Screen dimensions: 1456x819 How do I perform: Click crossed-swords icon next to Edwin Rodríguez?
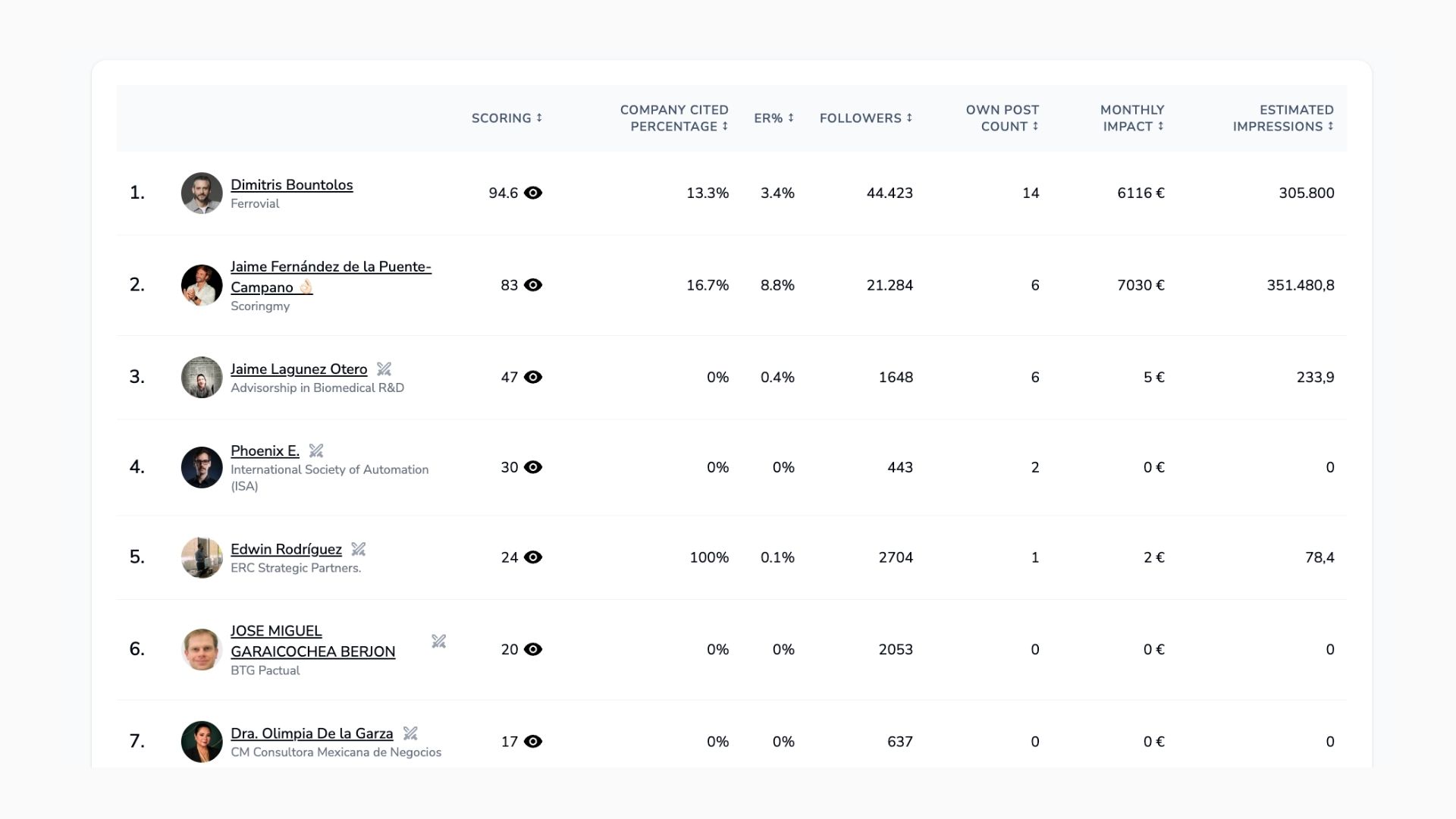click(x=359, y=549)
